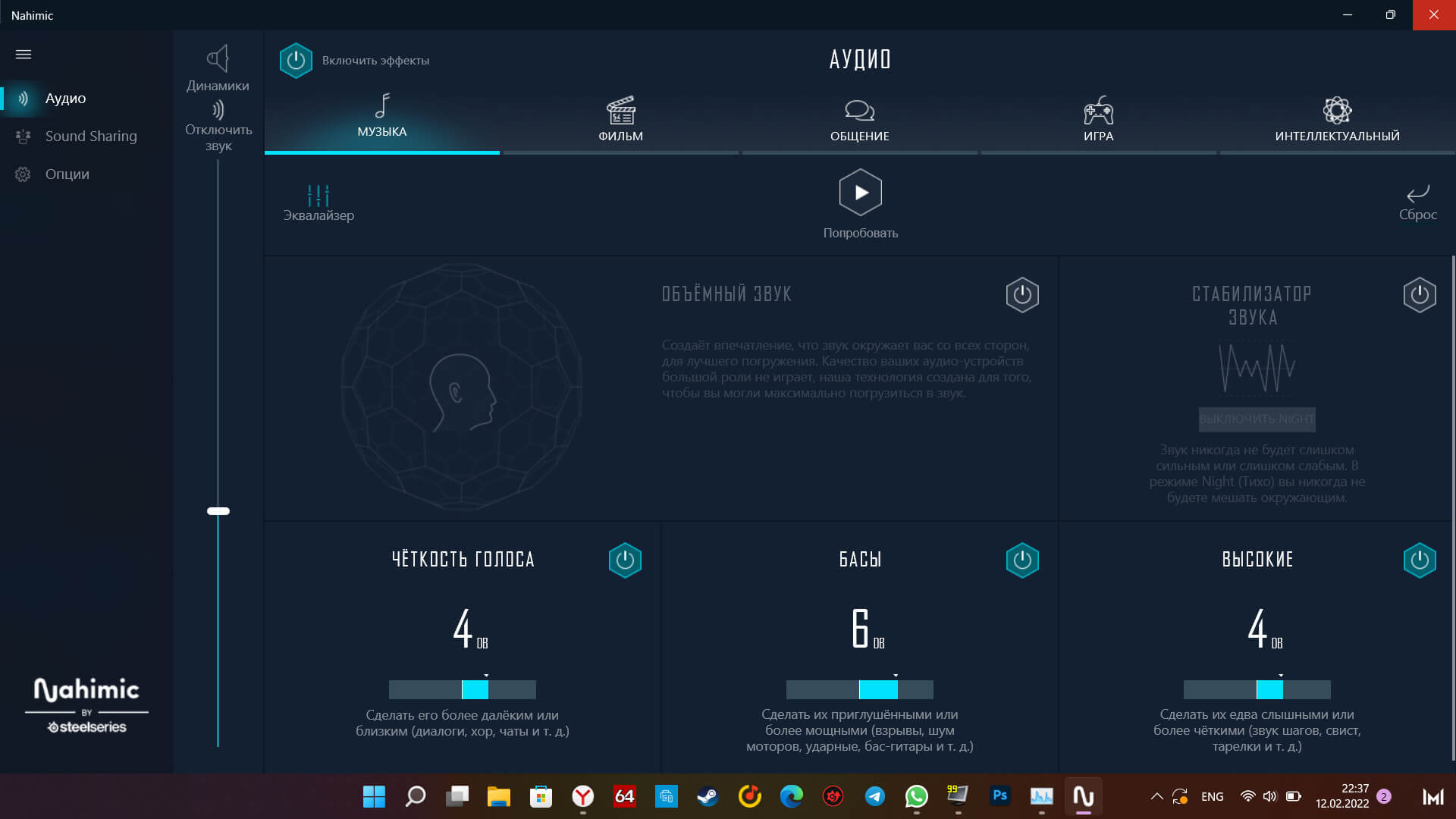Click the Выключить Night button
The image size is (1456, 819).
pyautogui.click(x=1257, y=419)
